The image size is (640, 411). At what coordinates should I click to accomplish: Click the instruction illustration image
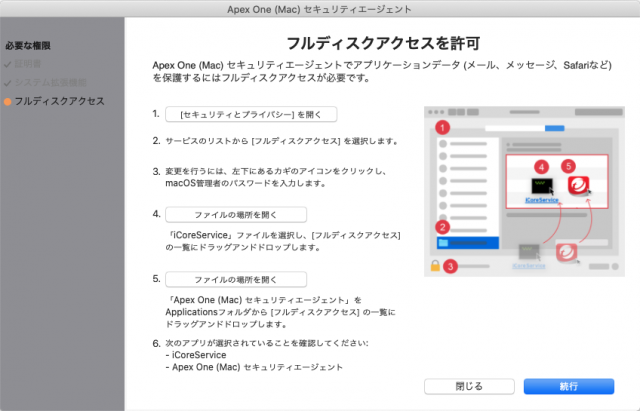pyautogui.click(x=524, y=191)
